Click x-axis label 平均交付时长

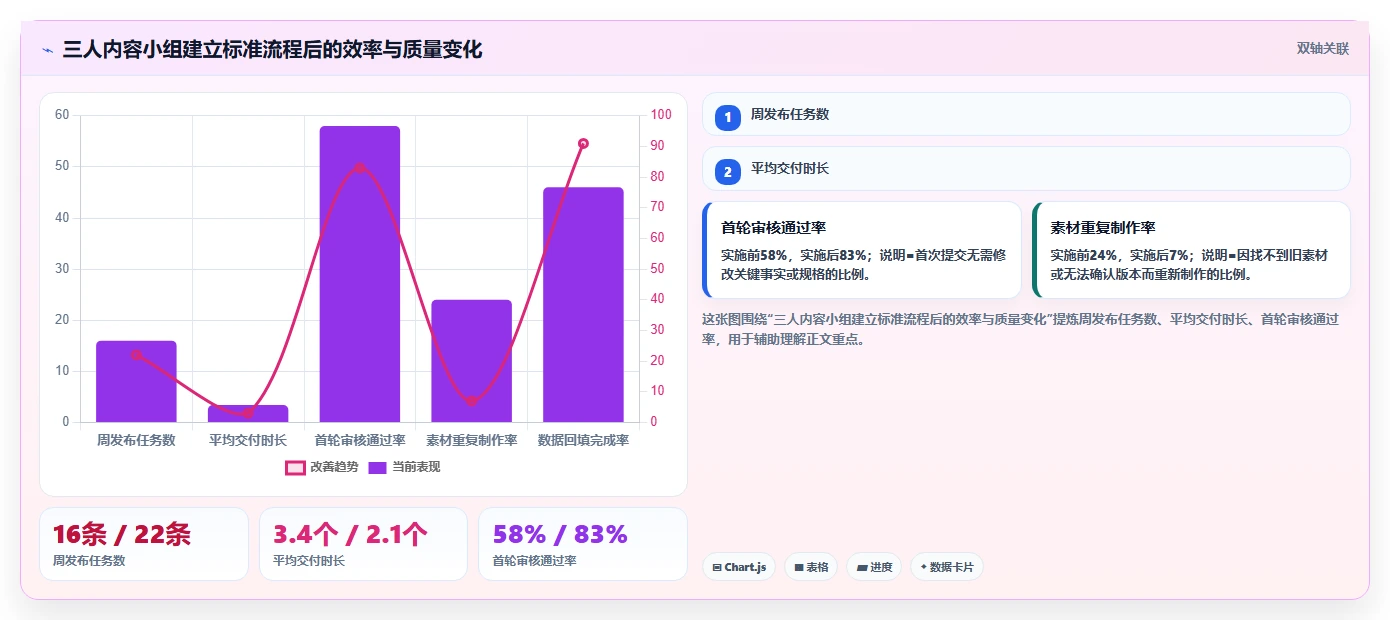(x=248, y=440)
